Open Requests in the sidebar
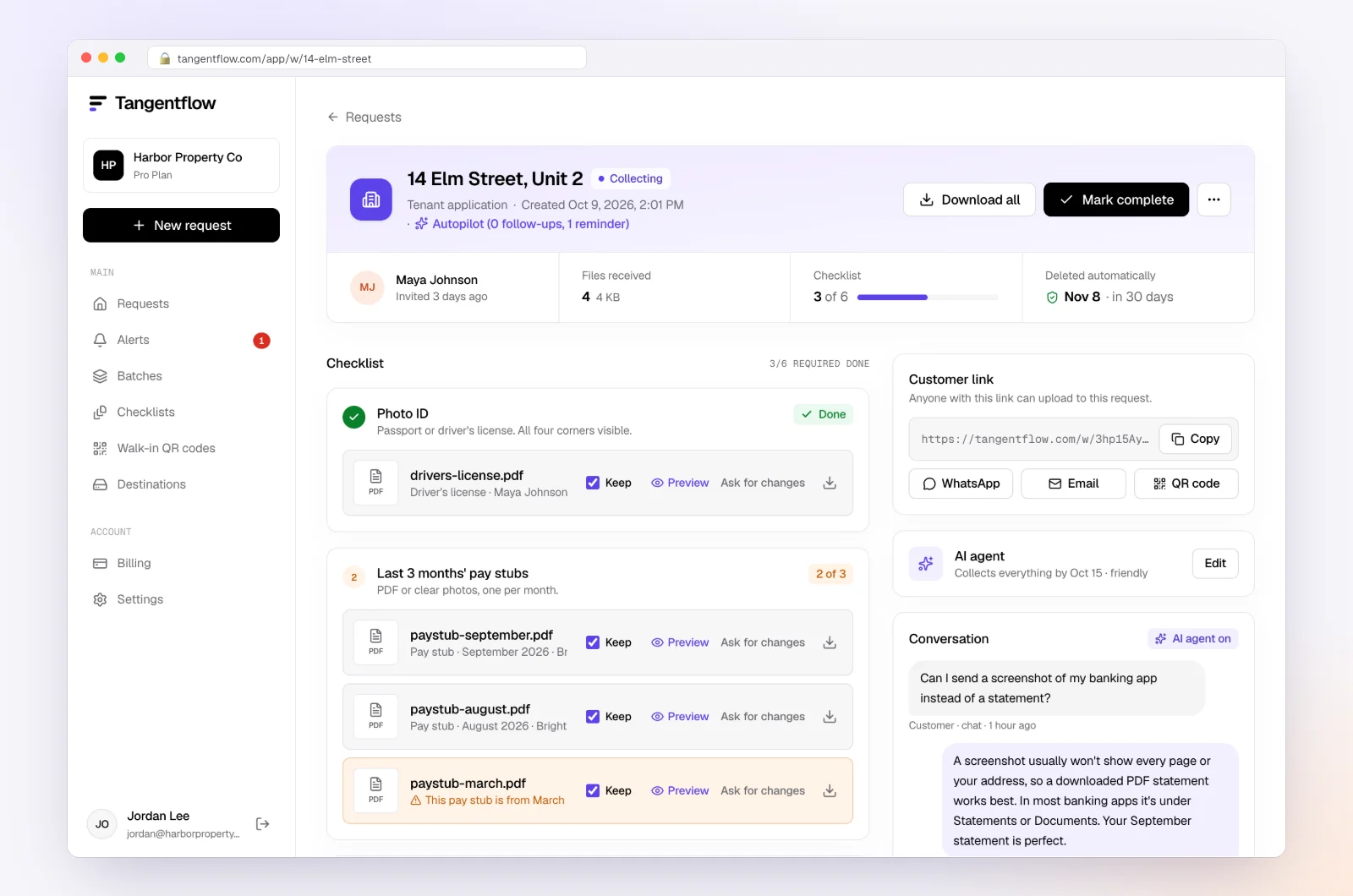The image size is (1353, 896). [181, 303]
